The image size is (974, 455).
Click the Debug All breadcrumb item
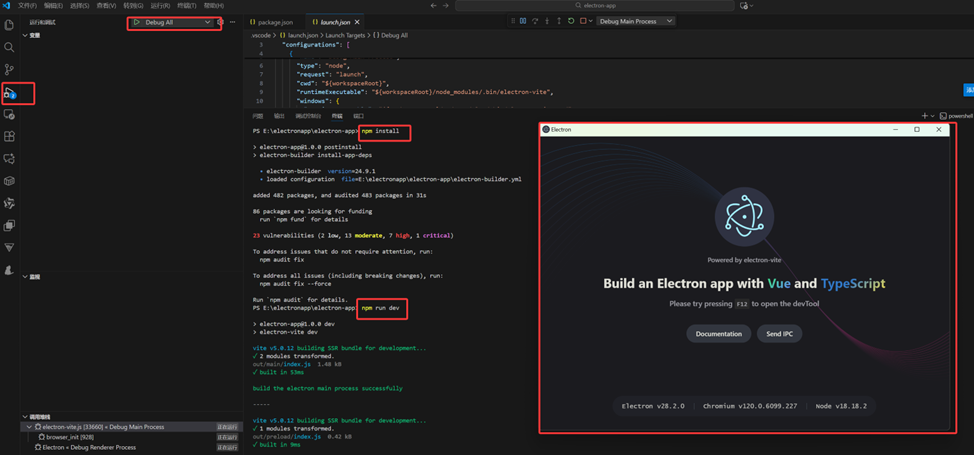click(x=391, y=35)
